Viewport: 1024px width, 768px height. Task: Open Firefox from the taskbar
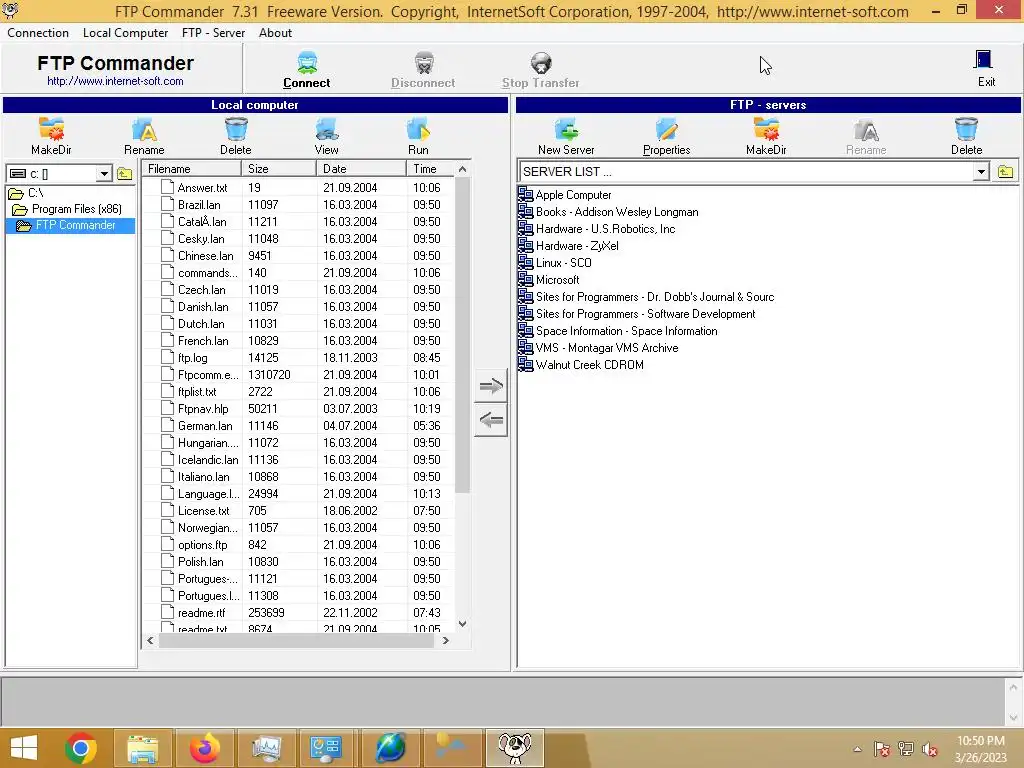204,748
